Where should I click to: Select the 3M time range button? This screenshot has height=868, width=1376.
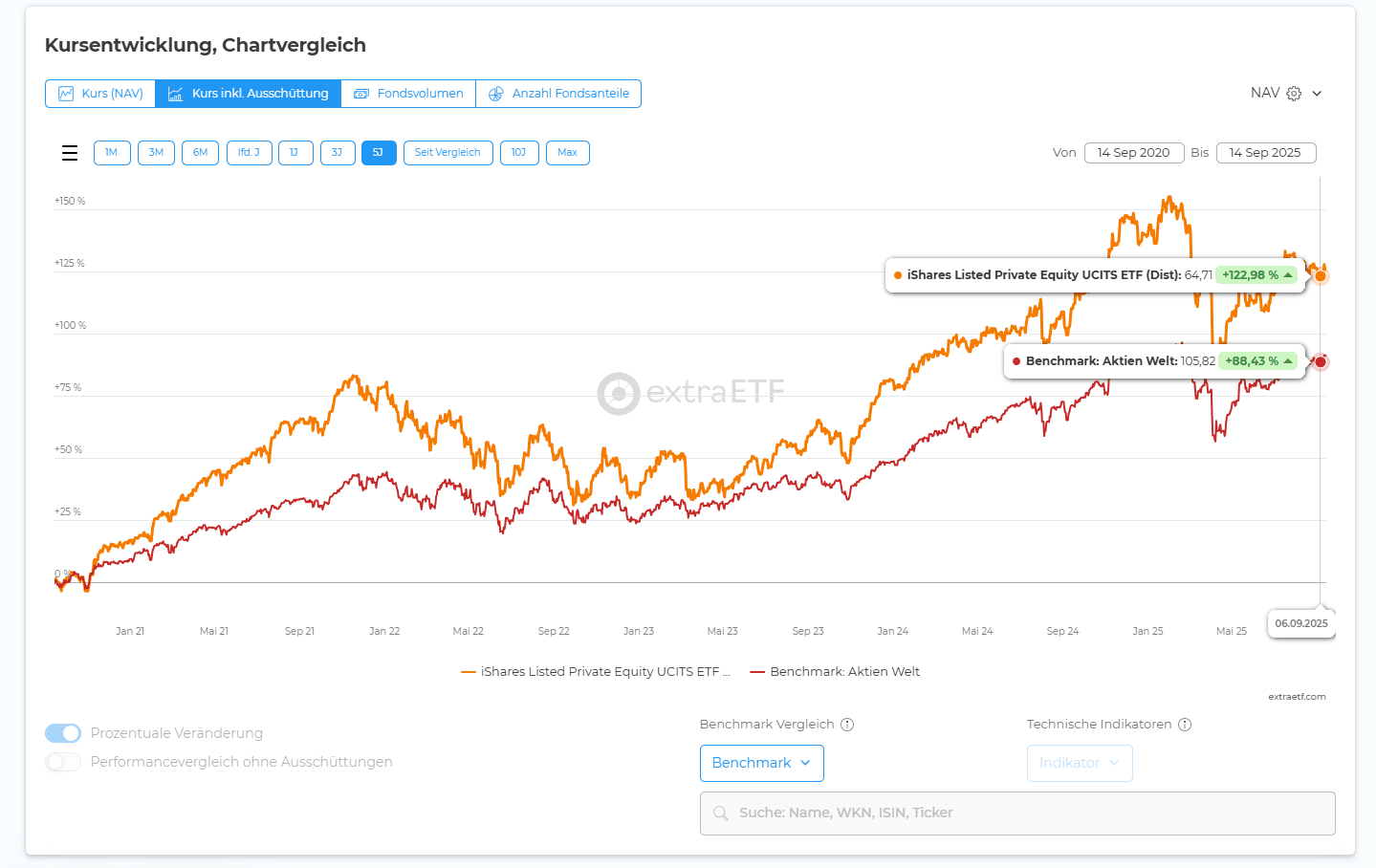(x=156, y=153)
